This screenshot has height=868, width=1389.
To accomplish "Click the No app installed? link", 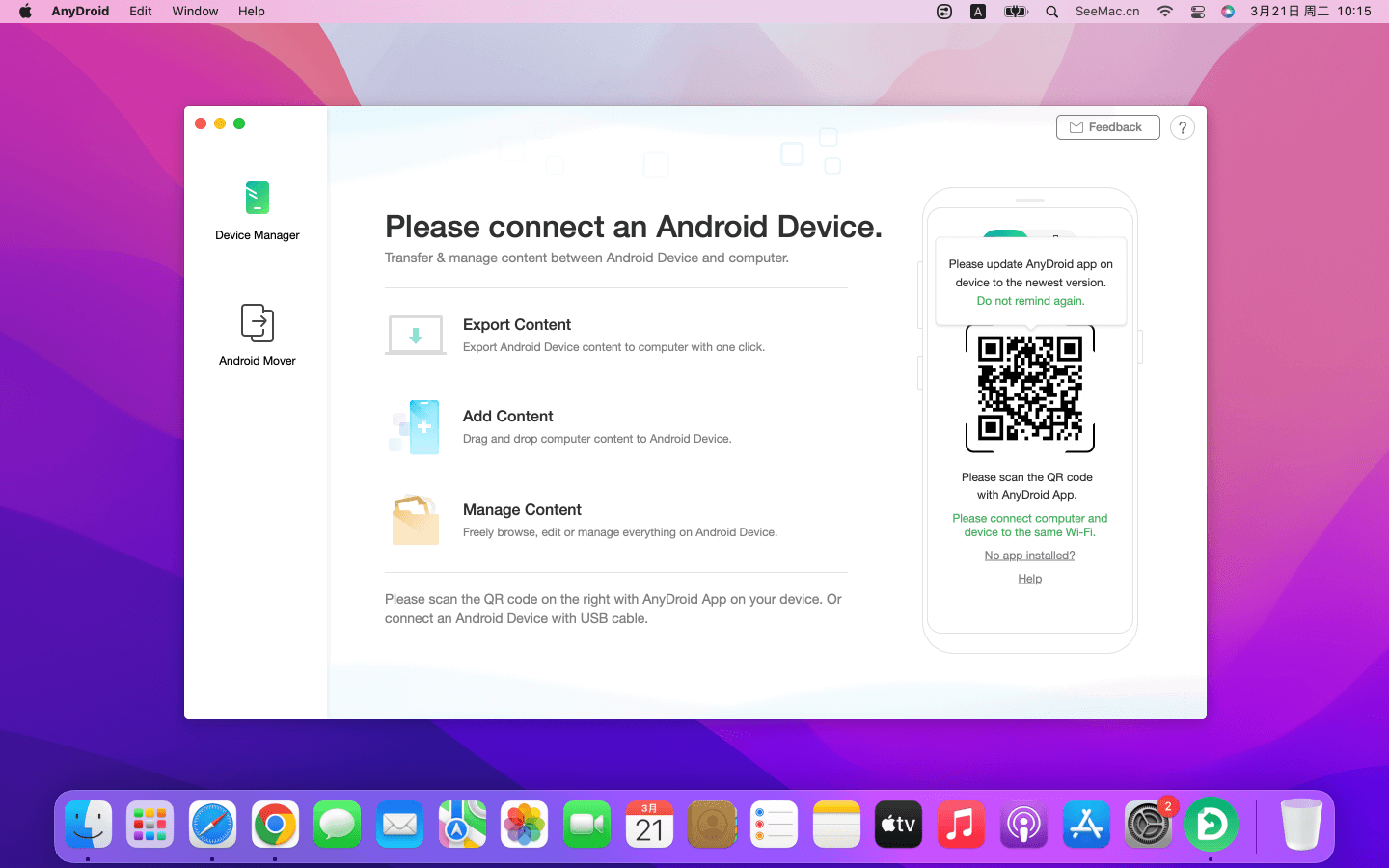I will click(x=1029, y=556).
